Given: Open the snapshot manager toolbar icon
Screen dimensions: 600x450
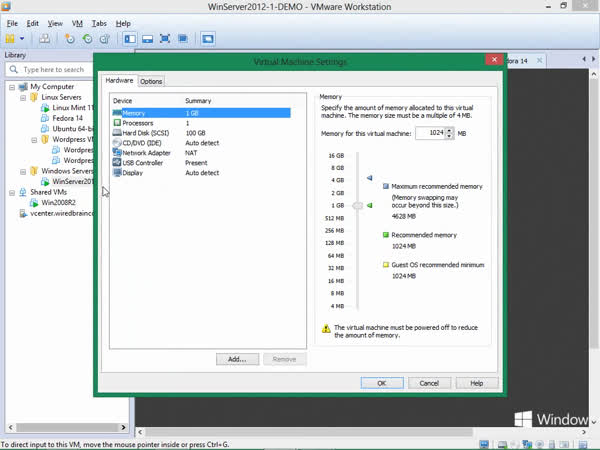Looking at the screenshot, I should 104,39.
